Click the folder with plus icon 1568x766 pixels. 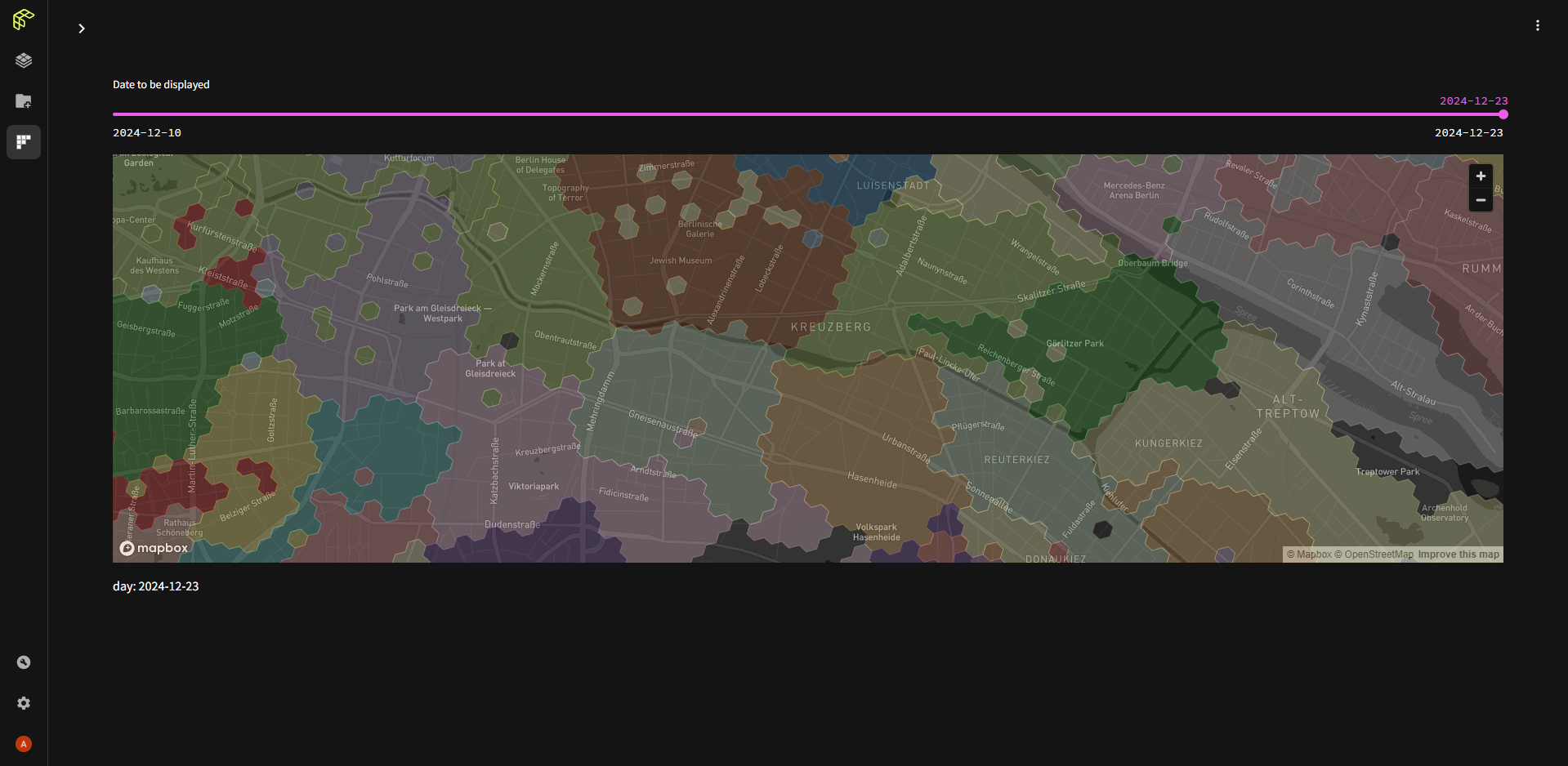[24, 101]
